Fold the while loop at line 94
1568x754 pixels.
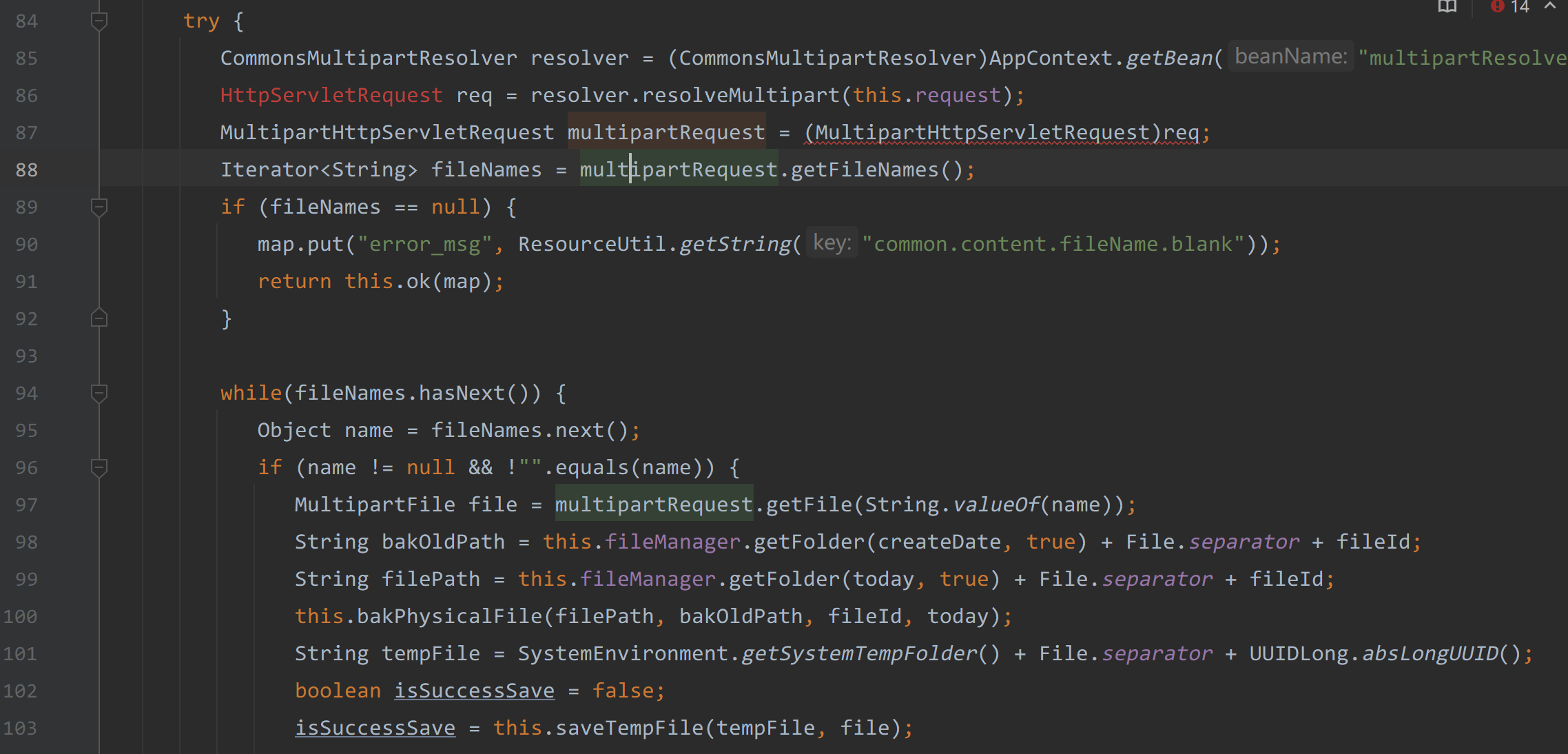[x=99, y=393]
